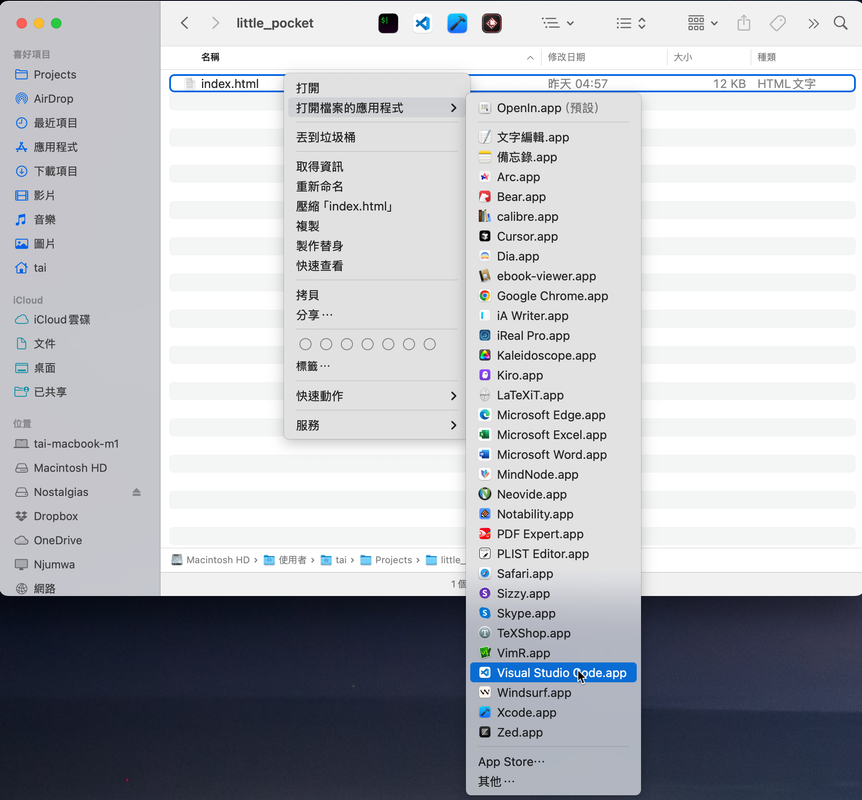Click the tag icon in toolbar
862x800 pixels.
pos(777,23)
